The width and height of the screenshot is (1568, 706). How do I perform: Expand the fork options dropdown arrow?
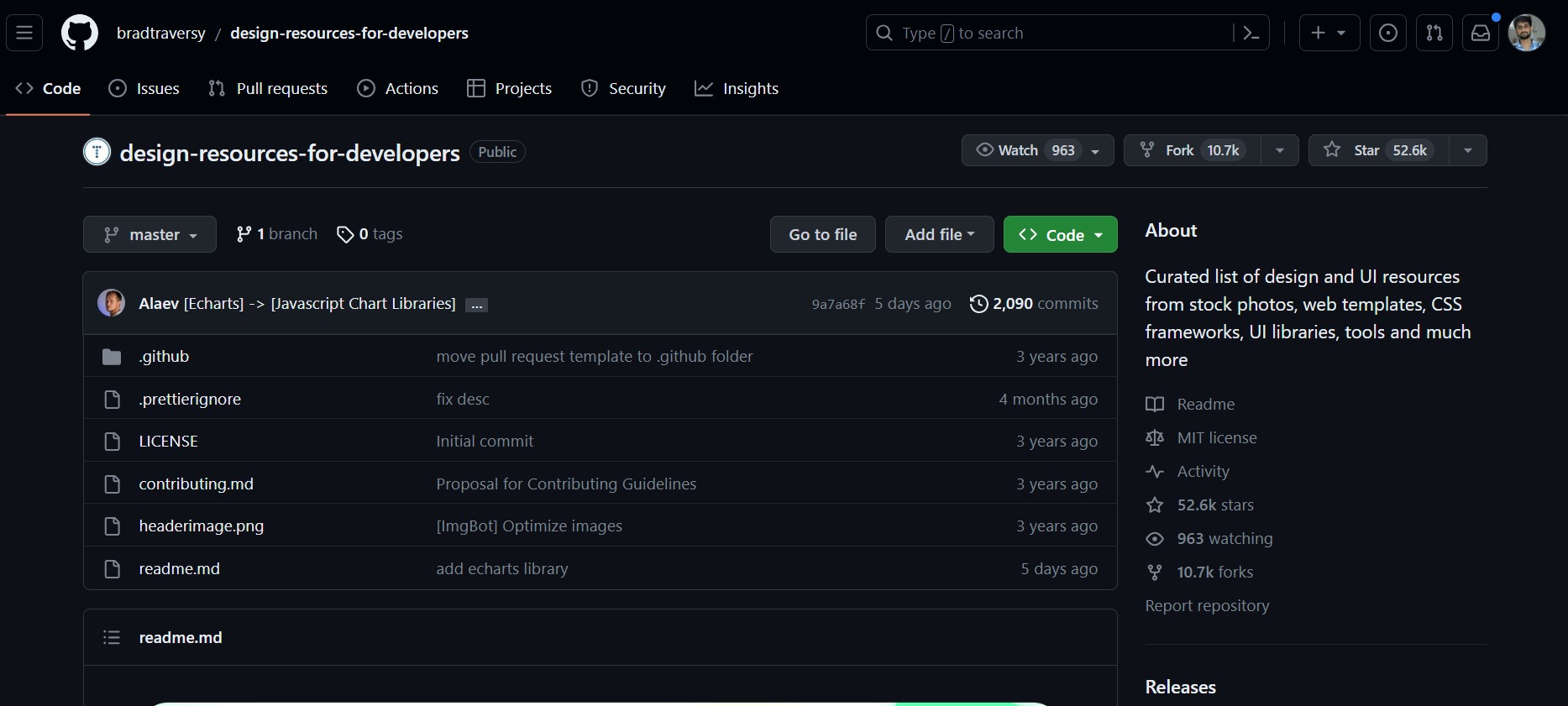1280,150
